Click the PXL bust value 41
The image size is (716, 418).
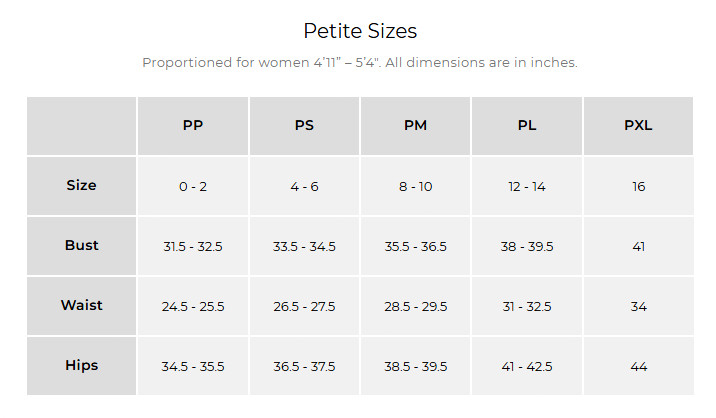(638, 247)
